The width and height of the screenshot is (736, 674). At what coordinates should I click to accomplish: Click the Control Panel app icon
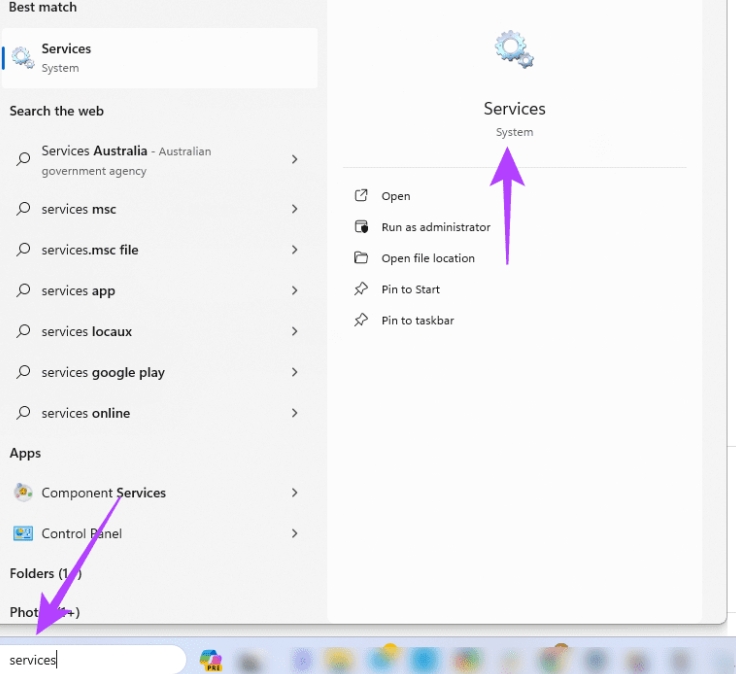click(x=23, y=534)
